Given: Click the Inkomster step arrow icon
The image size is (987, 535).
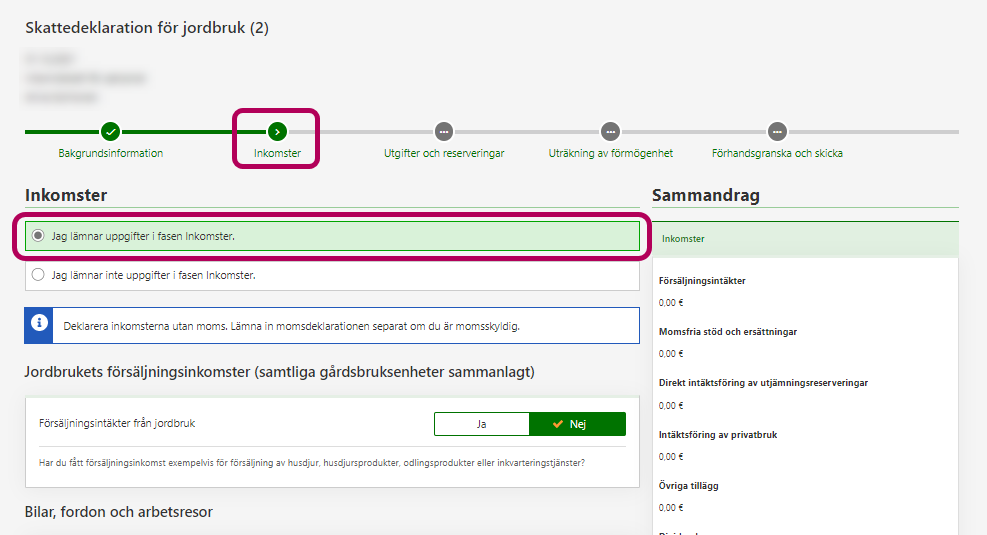Looking at the screenshot, I should (x=277, y=132).
